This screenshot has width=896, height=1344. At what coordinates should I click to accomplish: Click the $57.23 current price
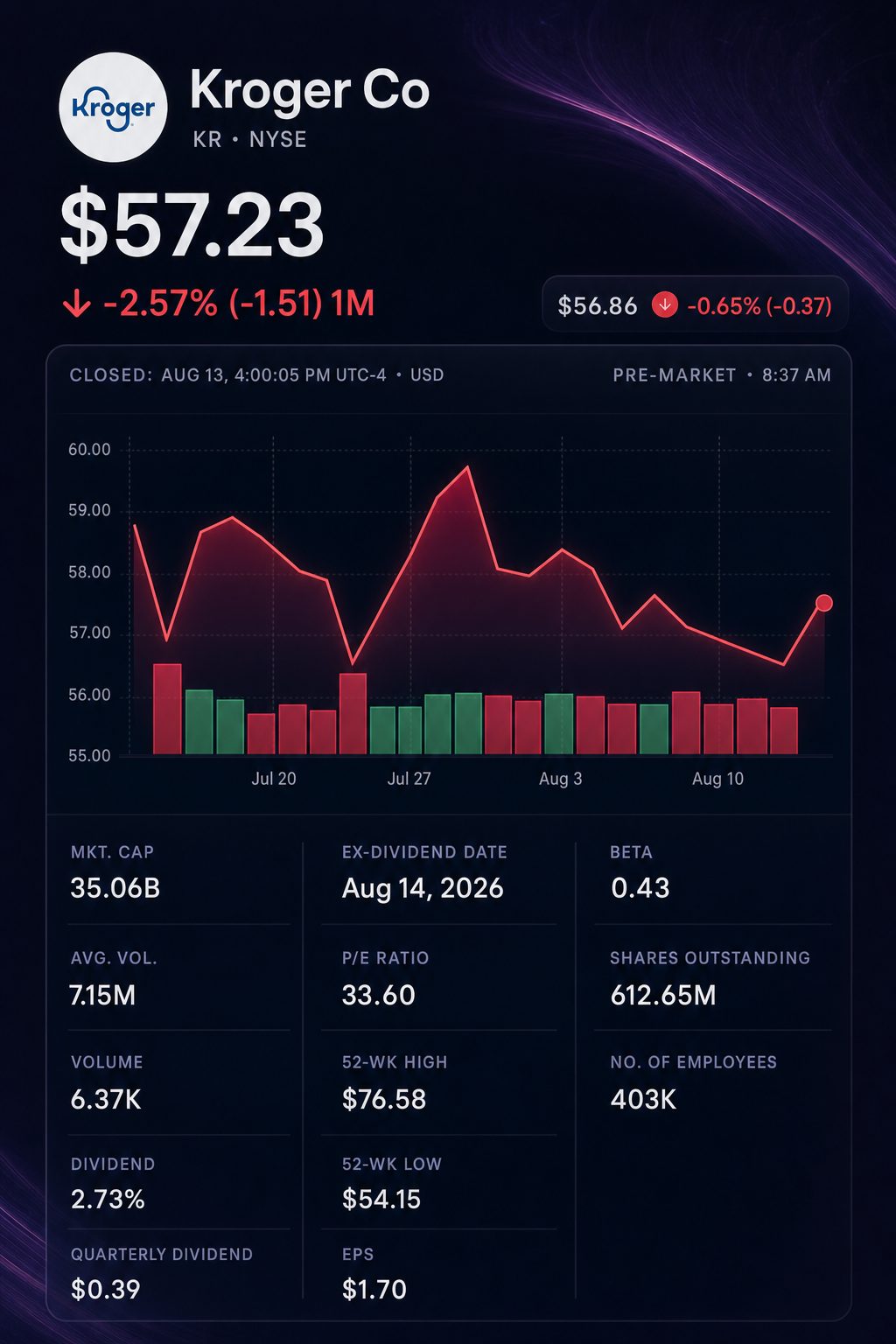click(x=192, y=227)
